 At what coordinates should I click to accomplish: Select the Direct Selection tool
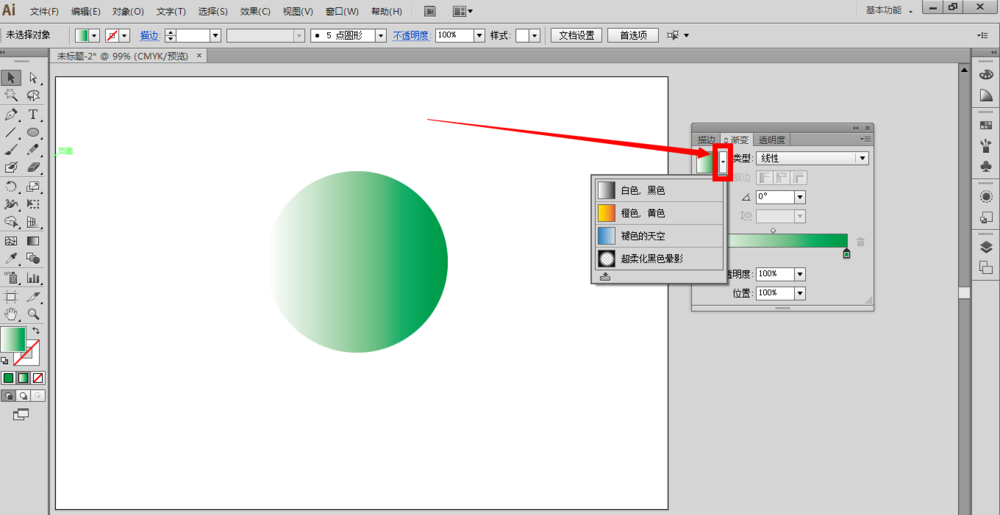[33, 78]
